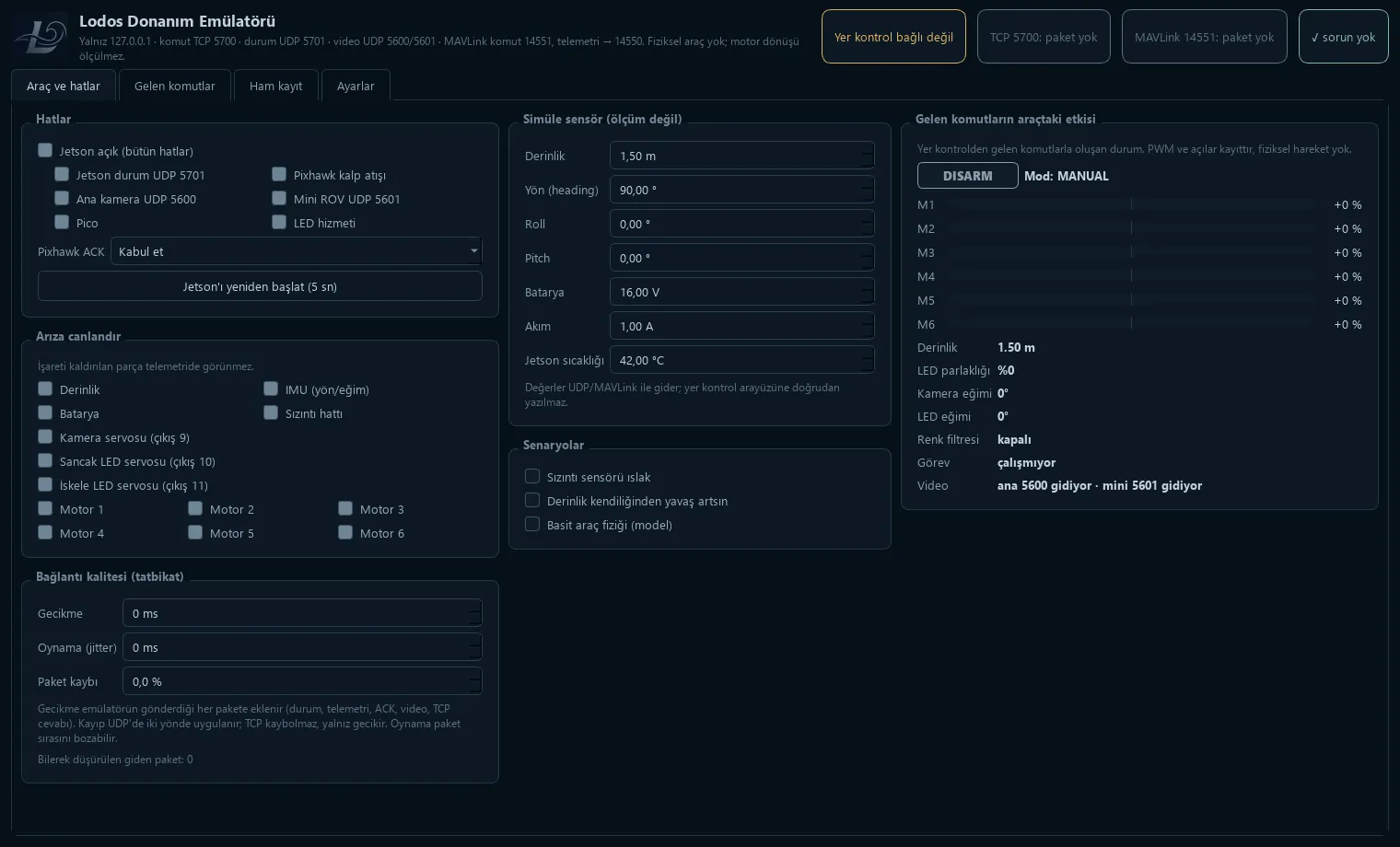Viewport: 1400px width, 847px height.
Task: Switch to Gelen komutlar tab
Action: (174, 86)
